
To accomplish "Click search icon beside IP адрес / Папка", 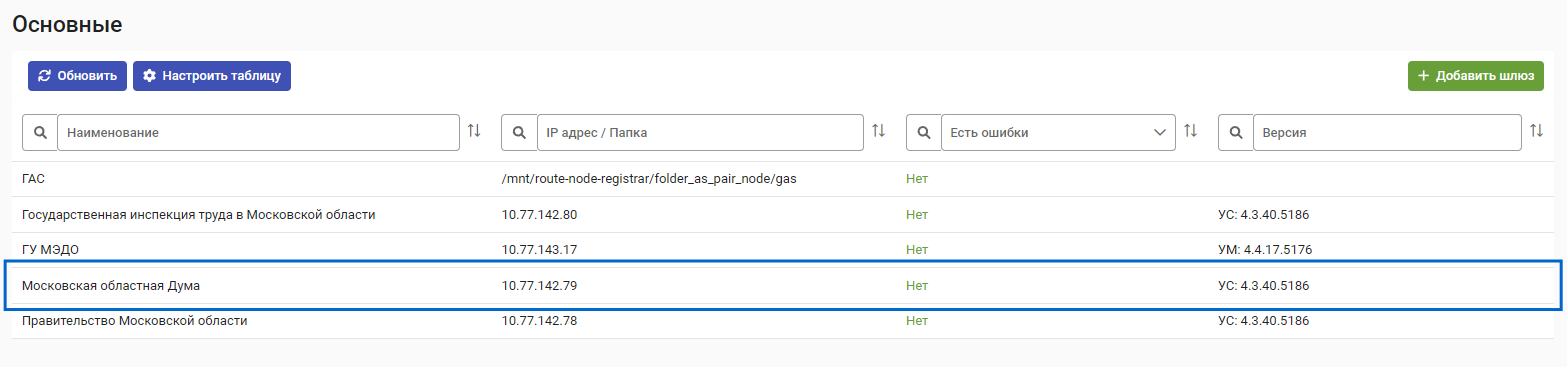I will click(519, 132).
